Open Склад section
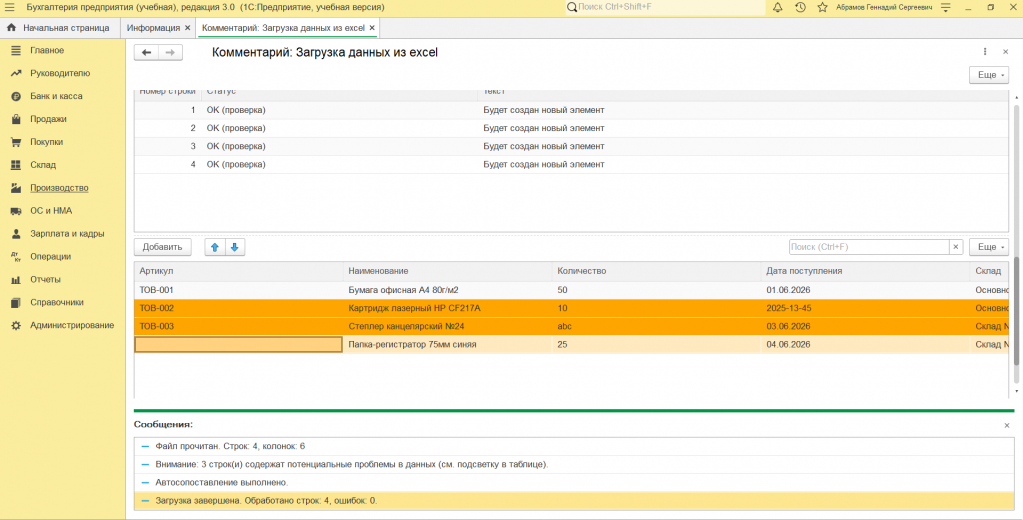The height and width of the screenshot is (520, 1023). tap(43, 164)
